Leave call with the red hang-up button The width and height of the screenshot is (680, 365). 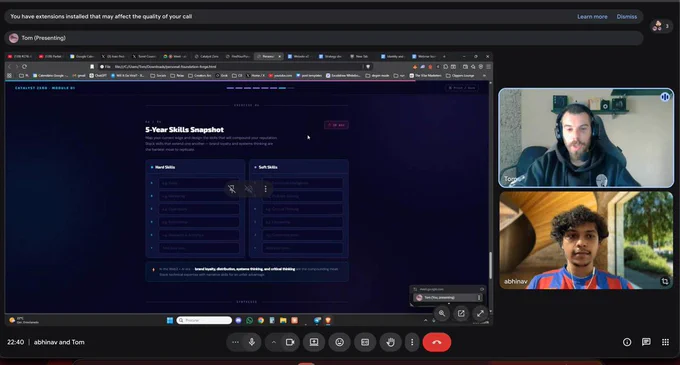pyautogui.click(x=437, y=342)
